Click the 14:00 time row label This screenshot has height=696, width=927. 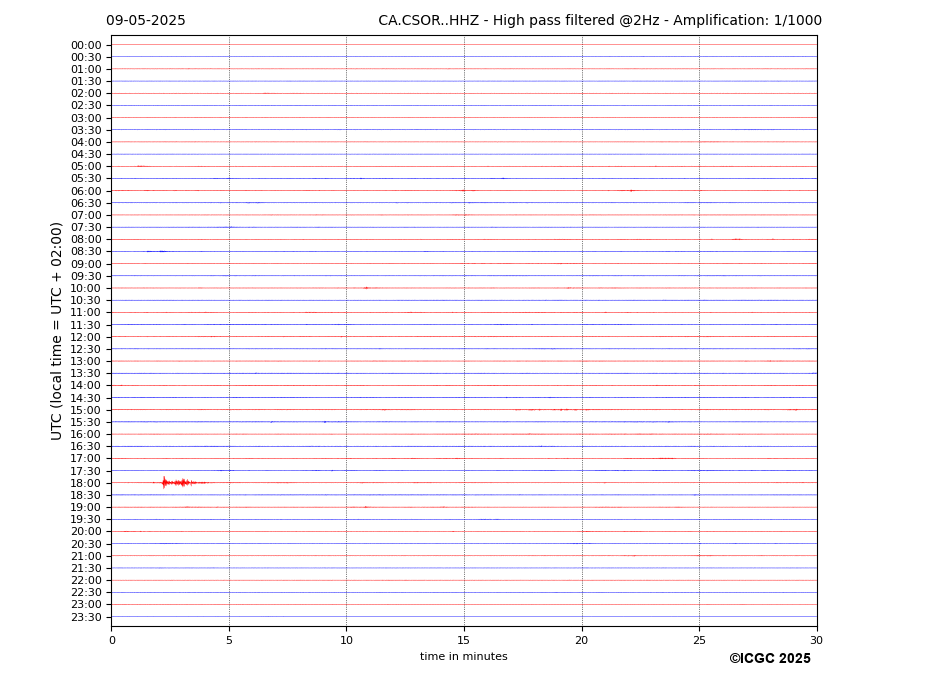[x=86, y=386]
